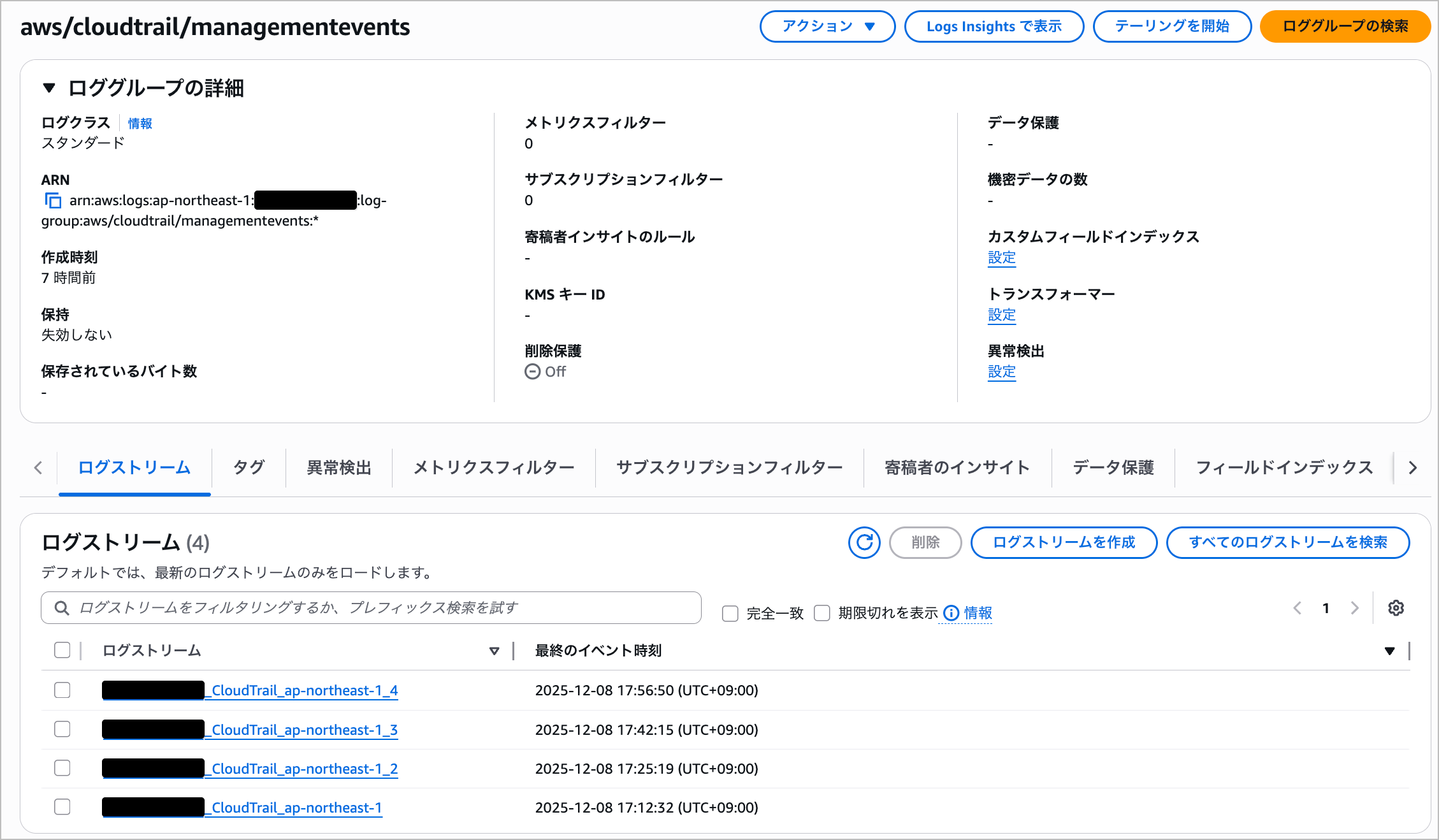
Task: Sort by 最終のイベント時刻 column arrow
Action: pos(1389,651)
